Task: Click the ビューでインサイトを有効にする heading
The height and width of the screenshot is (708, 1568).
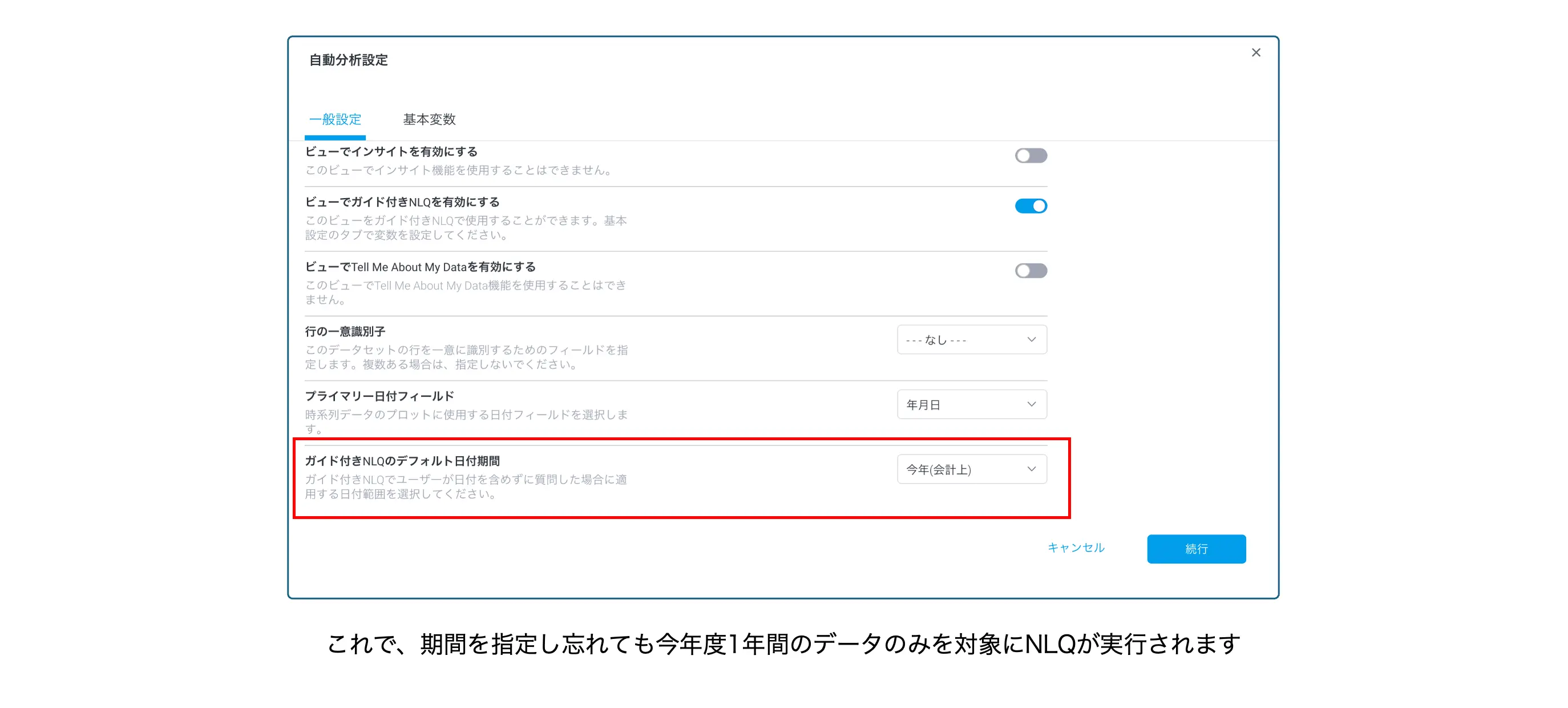Action: tap(393, 152)
